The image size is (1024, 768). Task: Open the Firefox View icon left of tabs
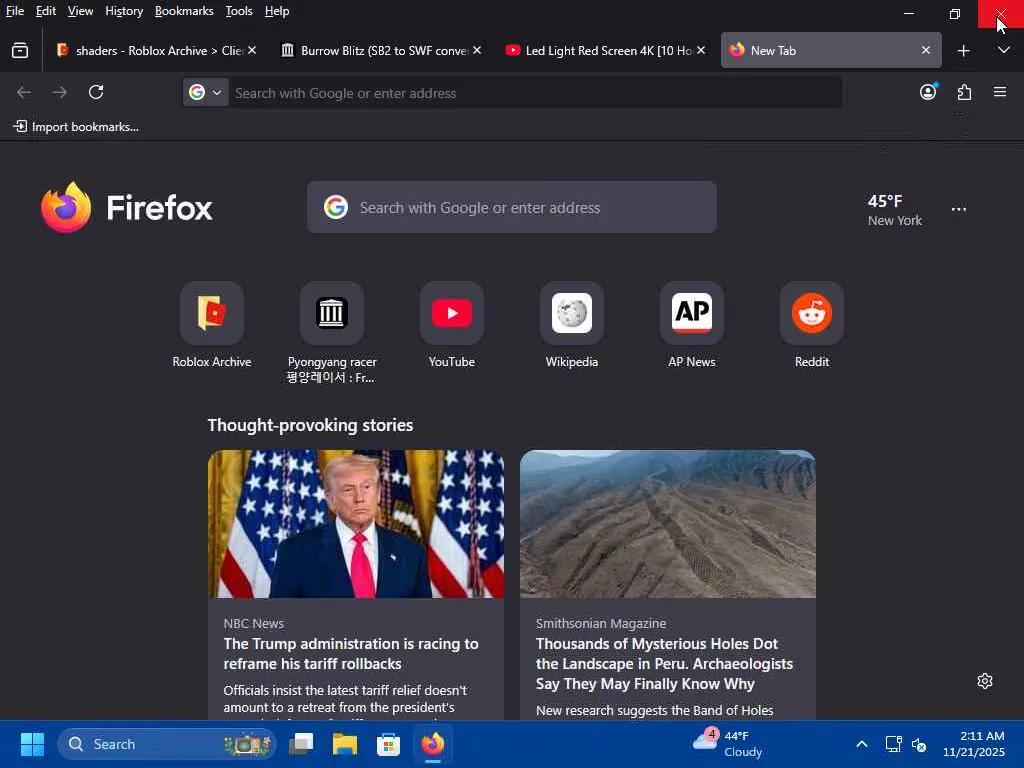(20, 50)
